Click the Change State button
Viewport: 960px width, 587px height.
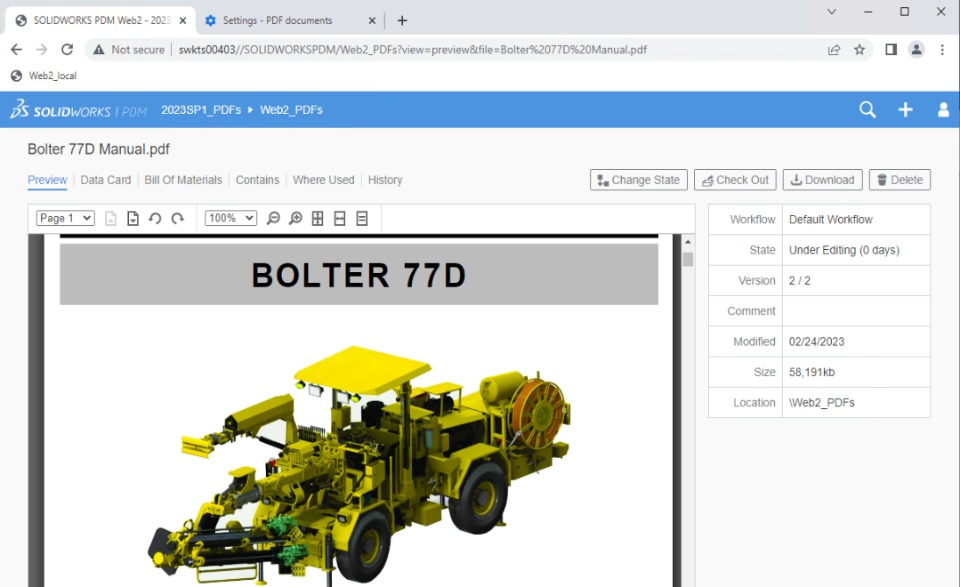pos(639,180)
